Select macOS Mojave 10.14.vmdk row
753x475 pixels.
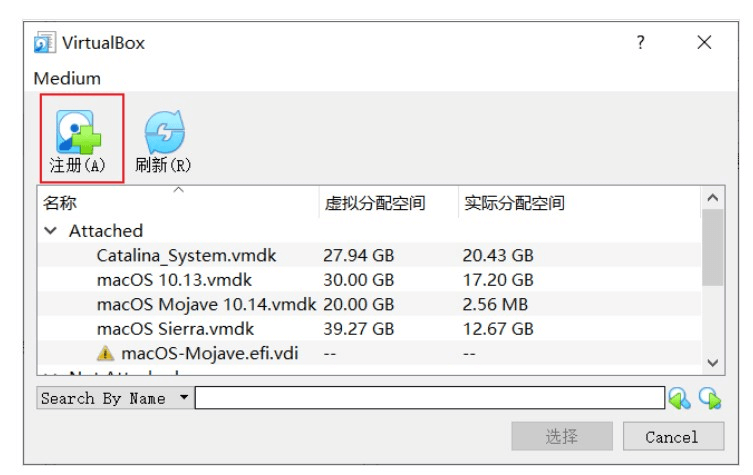point(369,304)
